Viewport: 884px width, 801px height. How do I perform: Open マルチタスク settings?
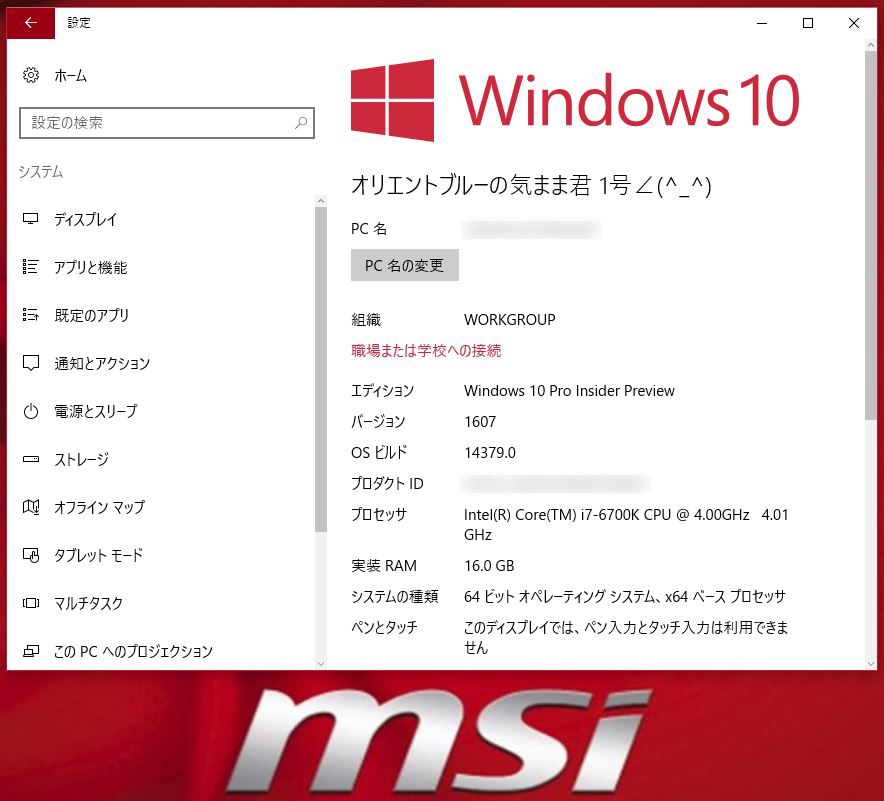pos(88,604)
